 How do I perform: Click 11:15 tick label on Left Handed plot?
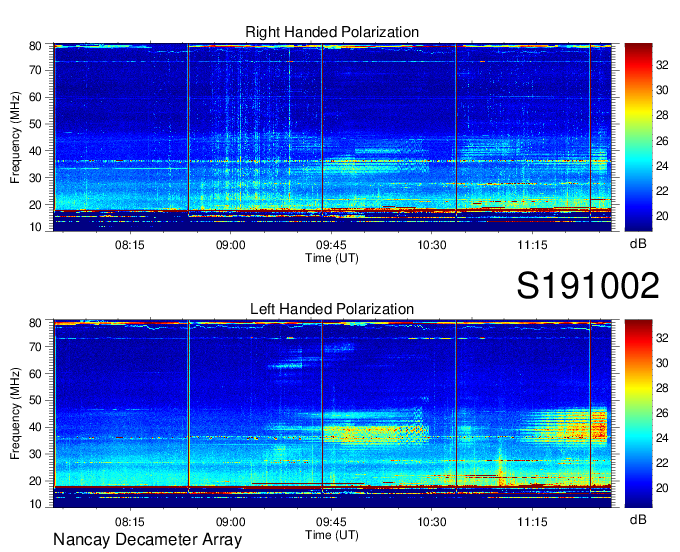point(532,522)
